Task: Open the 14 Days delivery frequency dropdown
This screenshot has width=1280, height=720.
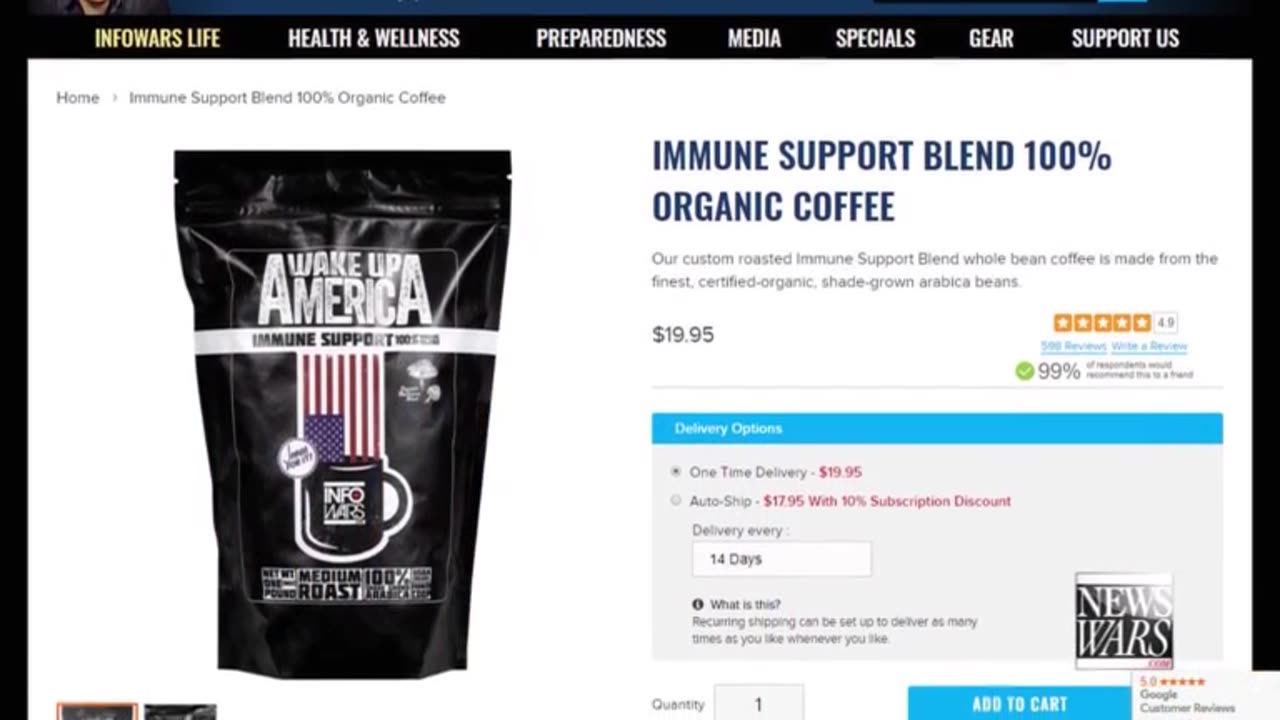Action: [782, 559]
